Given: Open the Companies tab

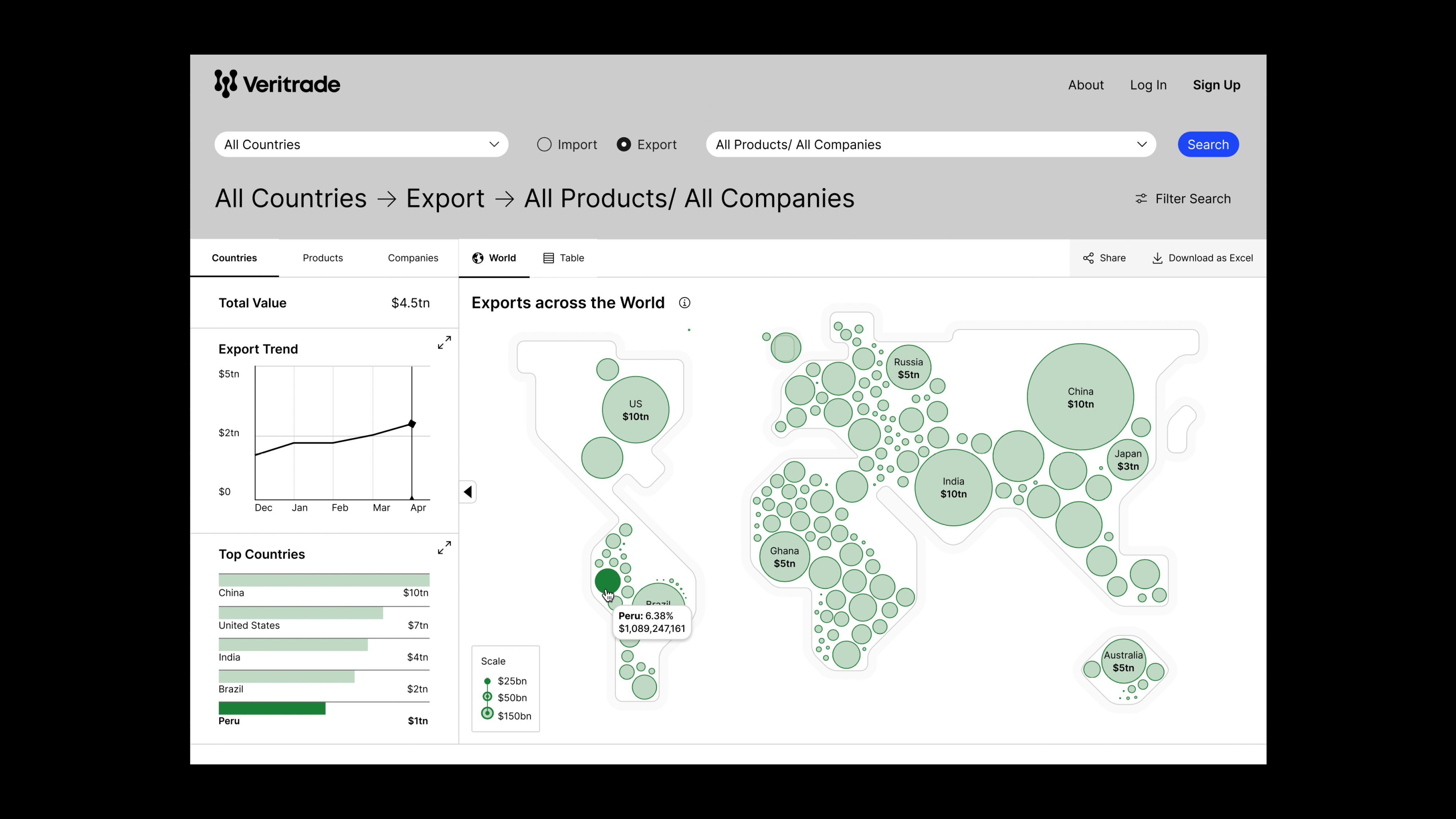Looking at the screenshot, I should (413, 258).
